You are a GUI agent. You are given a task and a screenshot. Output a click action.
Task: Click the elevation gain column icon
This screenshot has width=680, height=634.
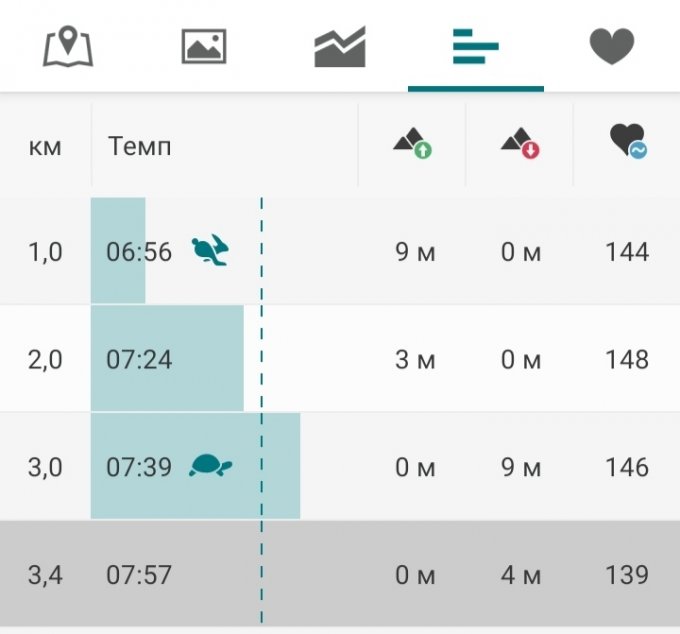tap(412, 145)
